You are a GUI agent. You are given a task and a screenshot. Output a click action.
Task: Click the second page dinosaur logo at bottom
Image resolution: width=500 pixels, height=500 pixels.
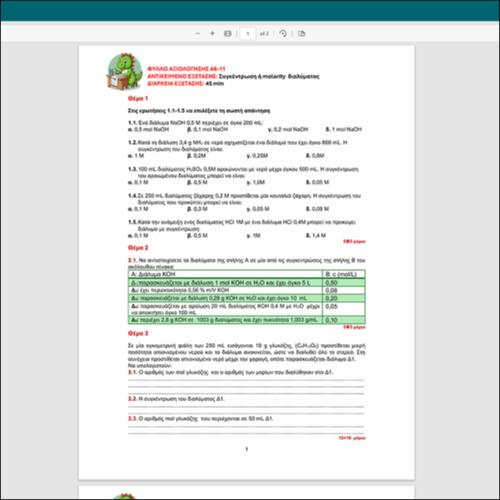[x=124, y=496]
